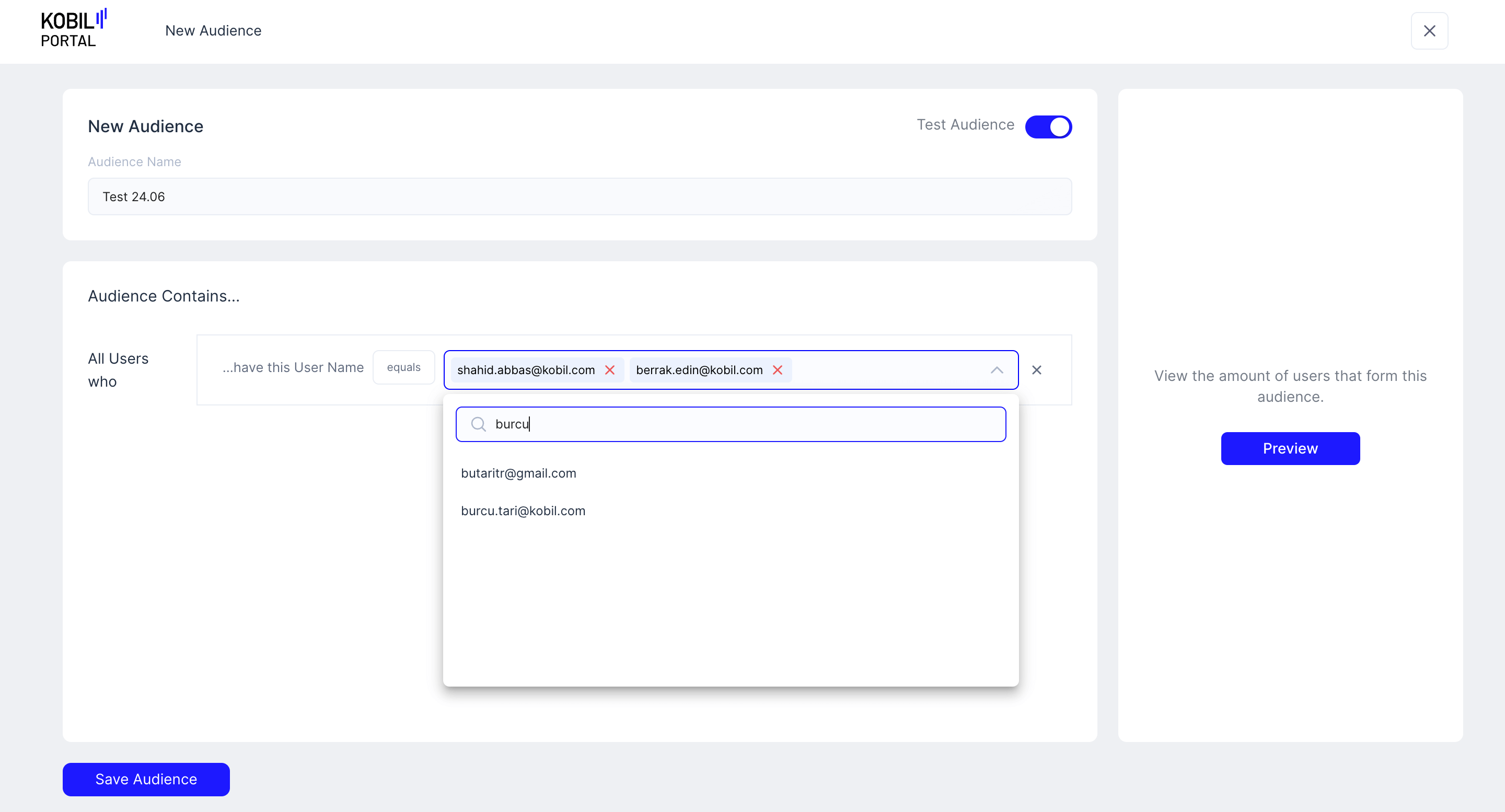The image size is (1505, 812).
Task: Close the New Audience page
Action: [x=1429, y=31]
